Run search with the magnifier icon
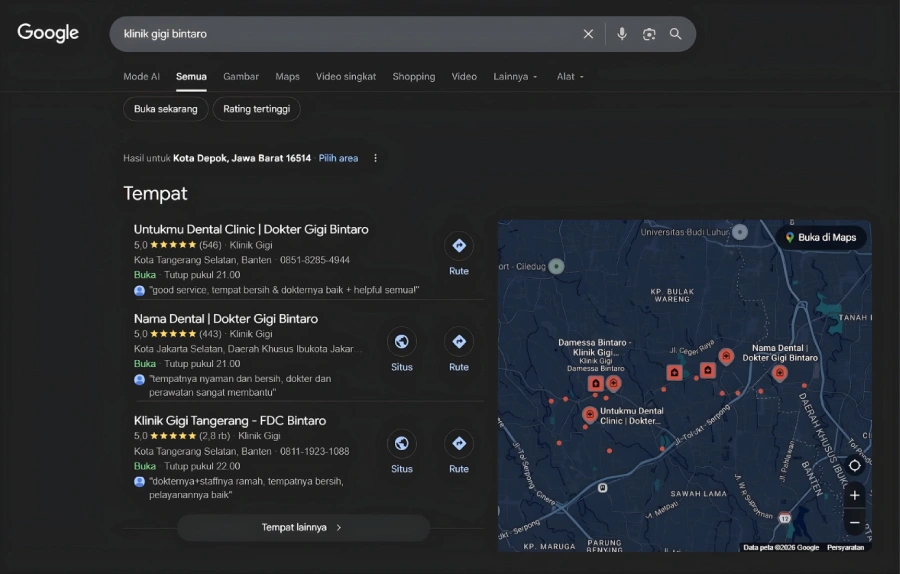This screenshot has height=574, width=900. (676, 34)
